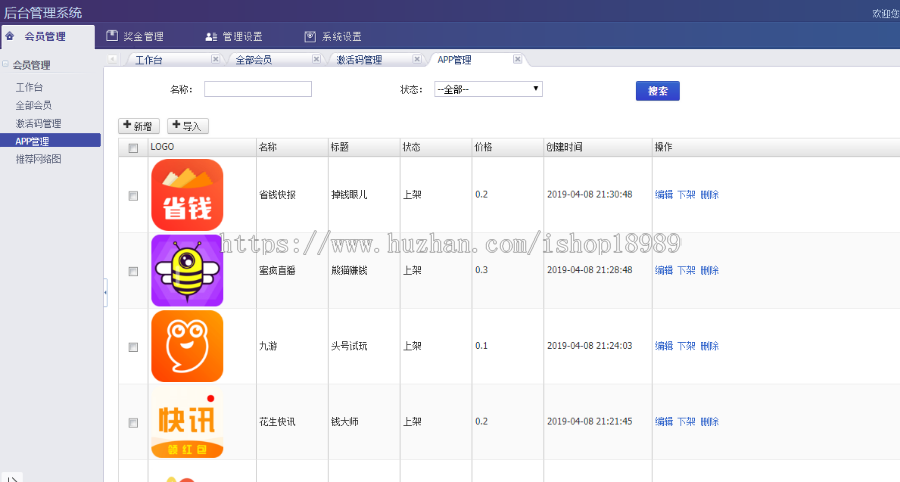Image resolution: width=900 pixels, height=482 pixels.
Task: Click the orange 九游 app logo
Action: coord(186,346)
